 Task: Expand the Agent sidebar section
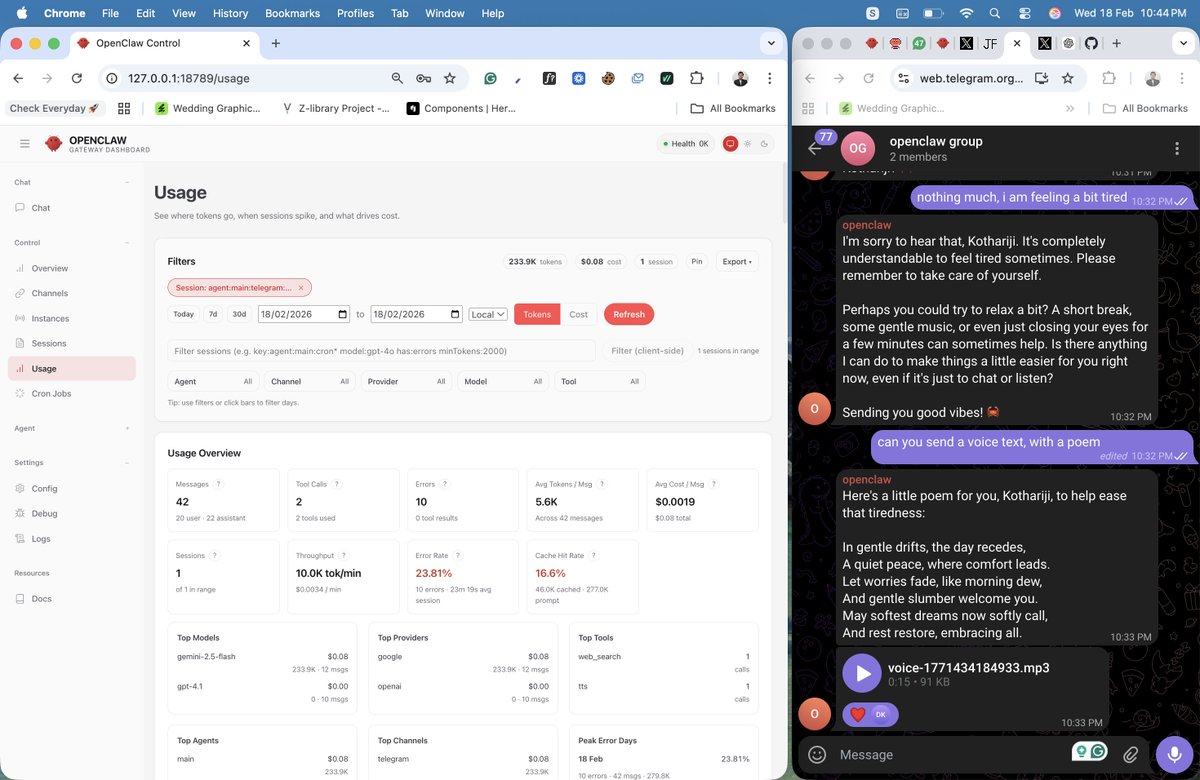pyautogui.click(x=127, y=428)
